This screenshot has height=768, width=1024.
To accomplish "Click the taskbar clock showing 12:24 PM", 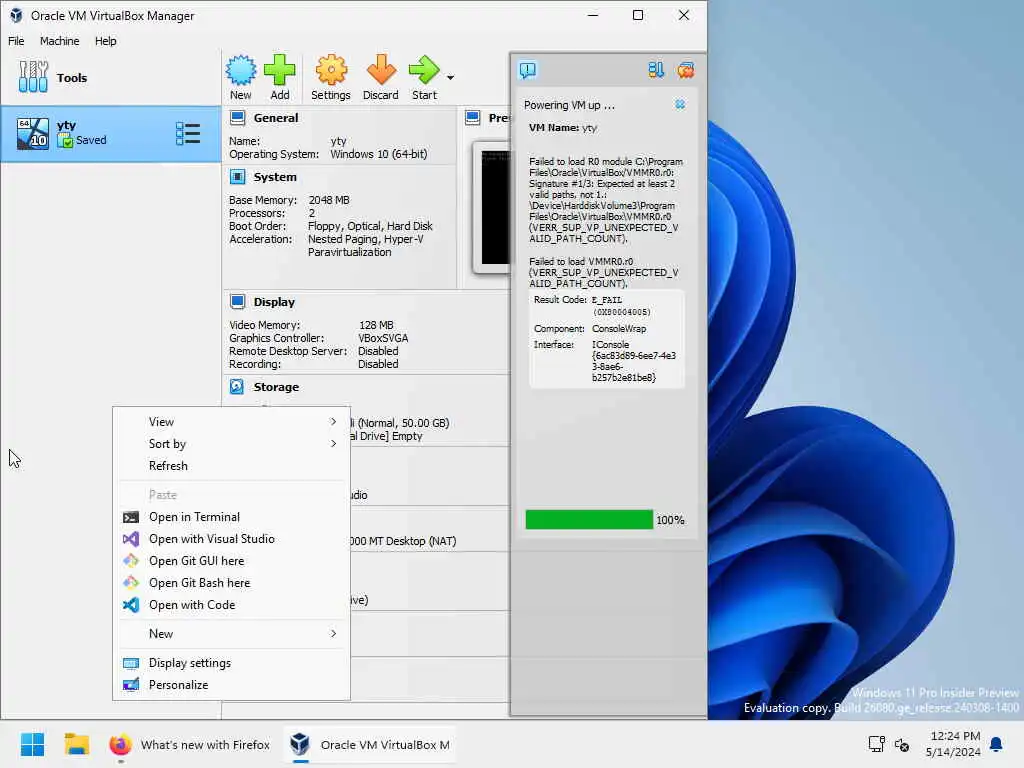I will tap(953, 744).
